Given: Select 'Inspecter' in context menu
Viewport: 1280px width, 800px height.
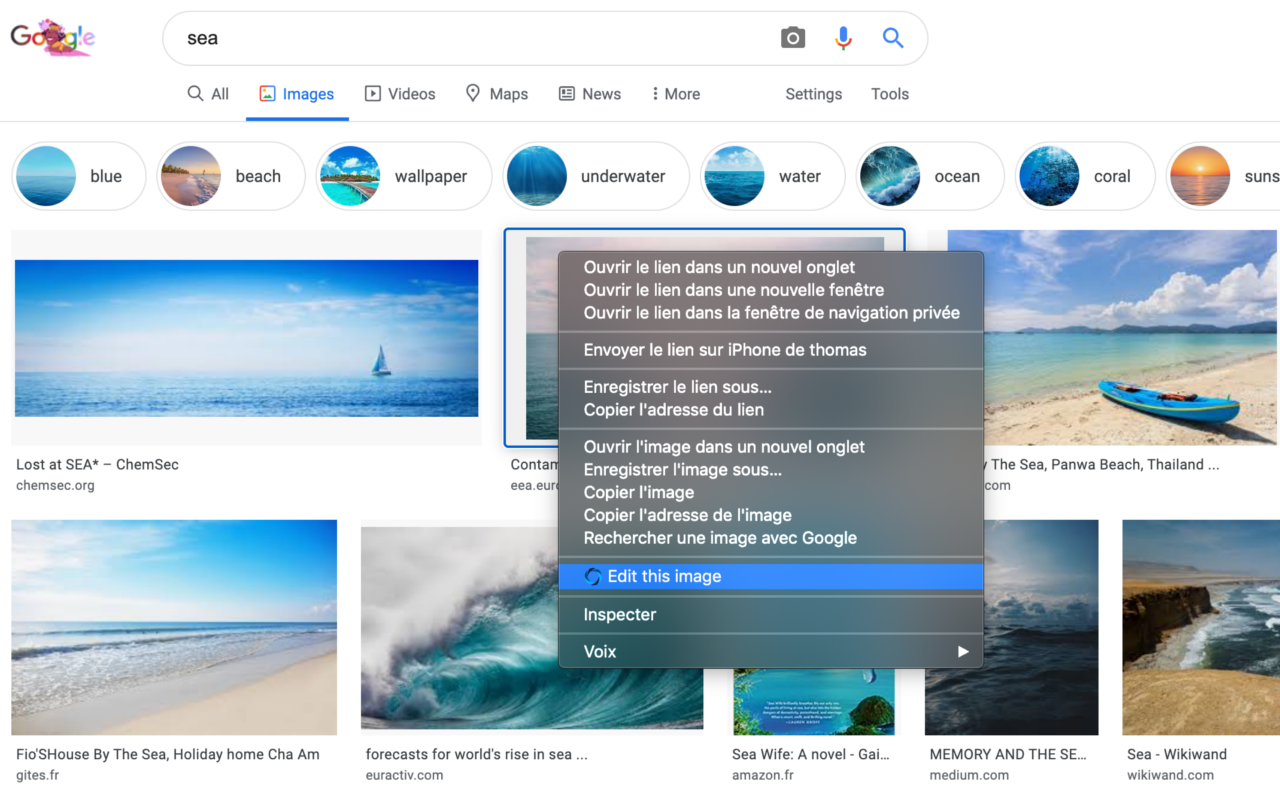Looking at the screenshot, I should pos(771,615).
